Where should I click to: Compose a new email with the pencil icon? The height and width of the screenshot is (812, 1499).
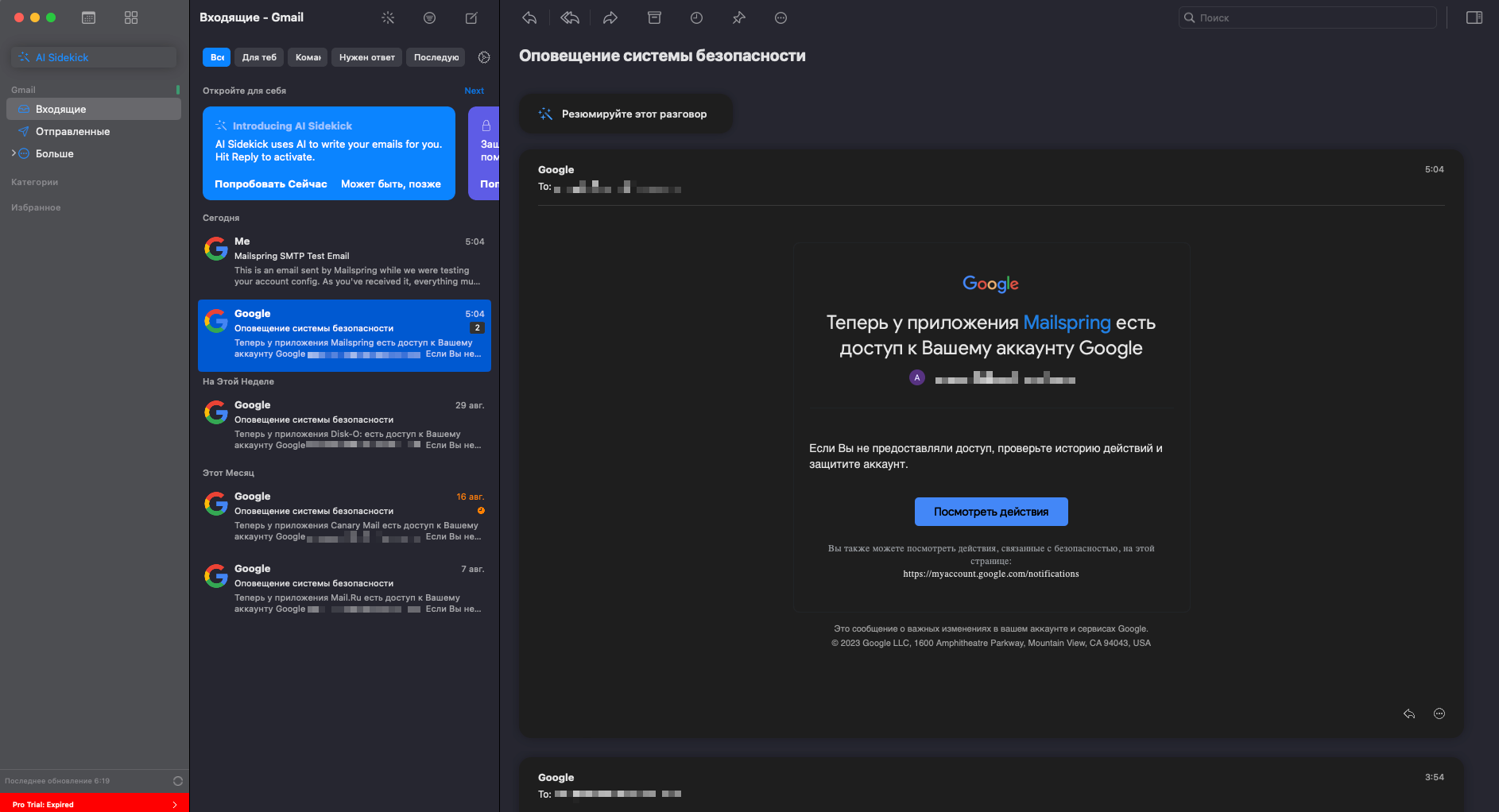click(471, 17)
